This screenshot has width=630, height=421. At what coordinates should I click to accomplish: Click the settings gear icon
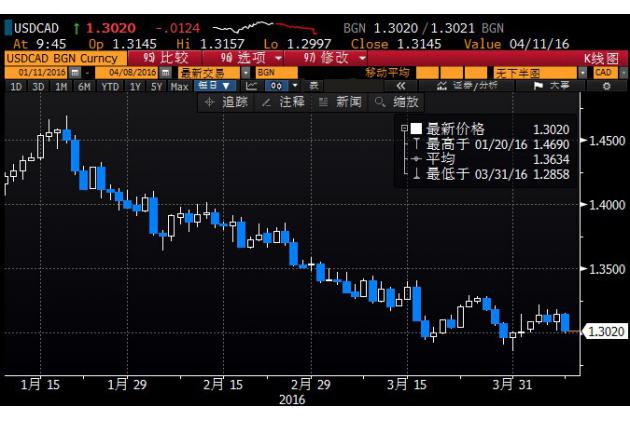[x=606, y=87]
